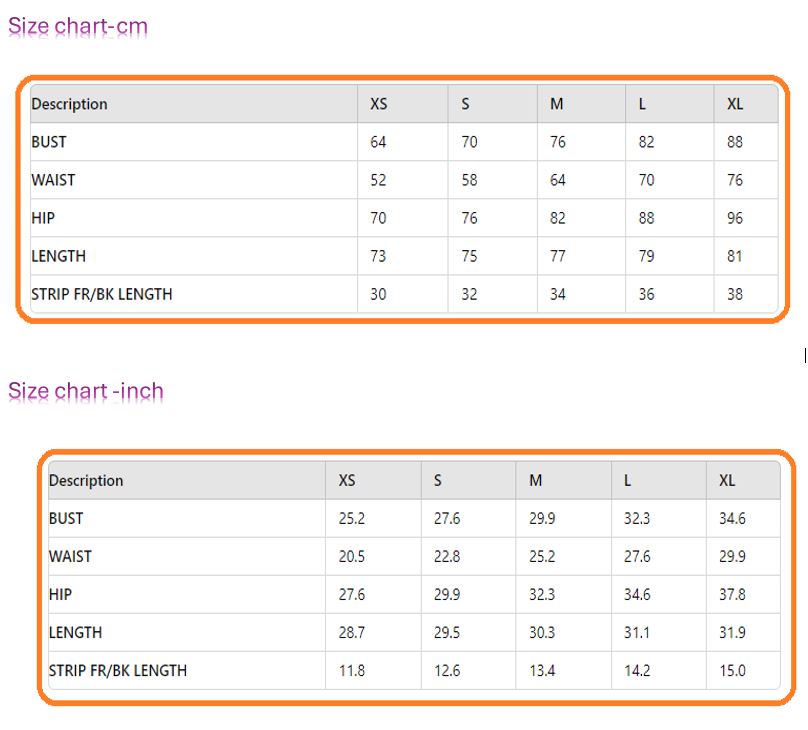Click the cm strip length value 30
Viewport: 808px width, 730px height.
[x=378, y=294]
